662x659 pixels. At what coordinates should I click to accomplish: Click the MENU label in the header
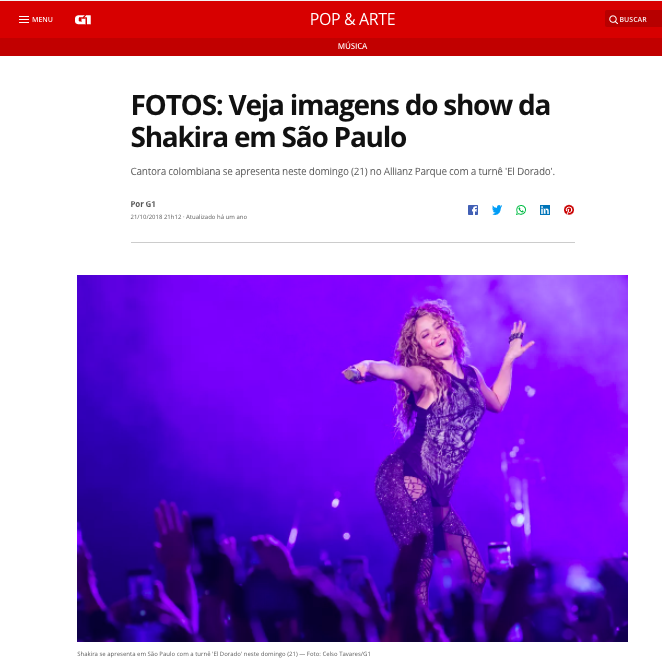[x=42, y=19]
